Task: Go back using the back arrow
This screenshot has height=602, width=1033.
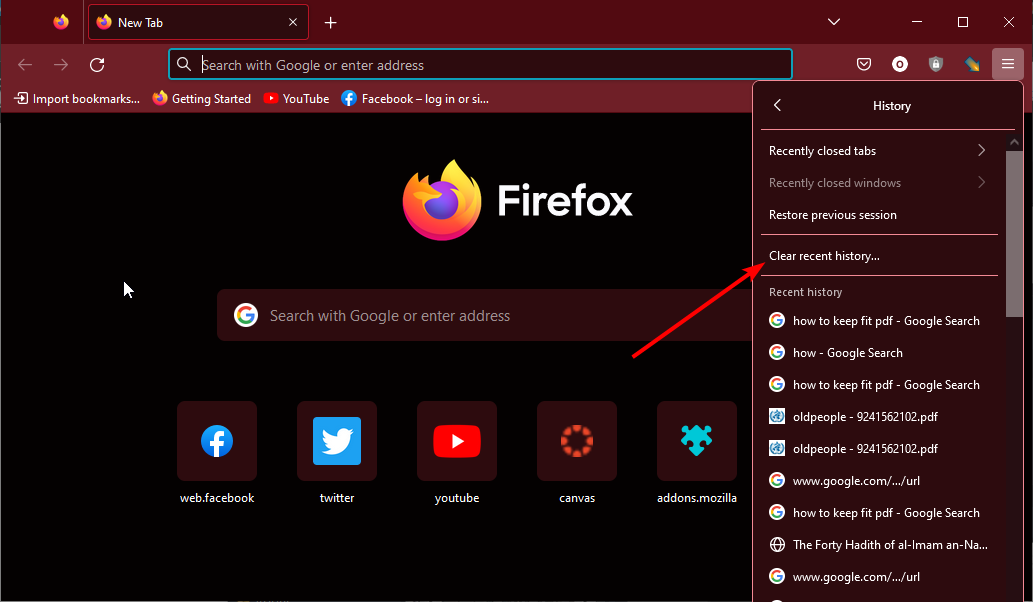Action: pyautogui.click(x=25, y=65)
